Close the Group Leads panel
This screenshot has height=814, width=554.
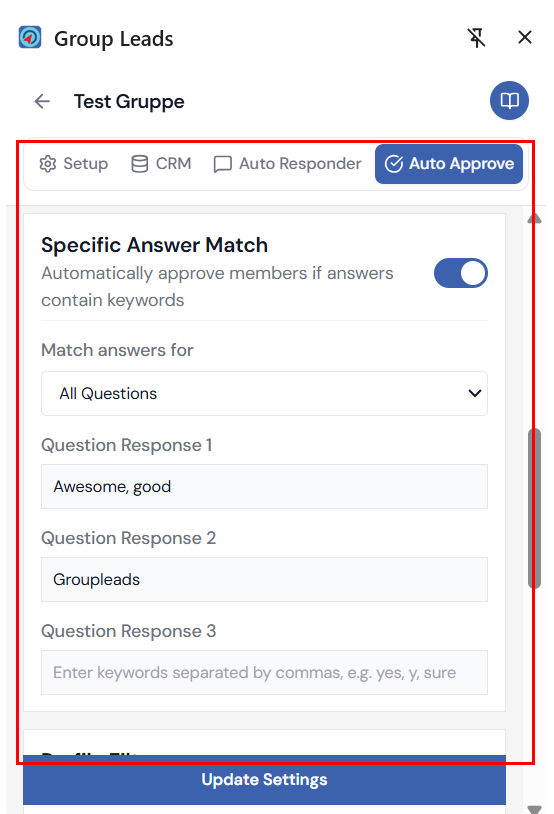pyautogui.click(x=525, y=37)
